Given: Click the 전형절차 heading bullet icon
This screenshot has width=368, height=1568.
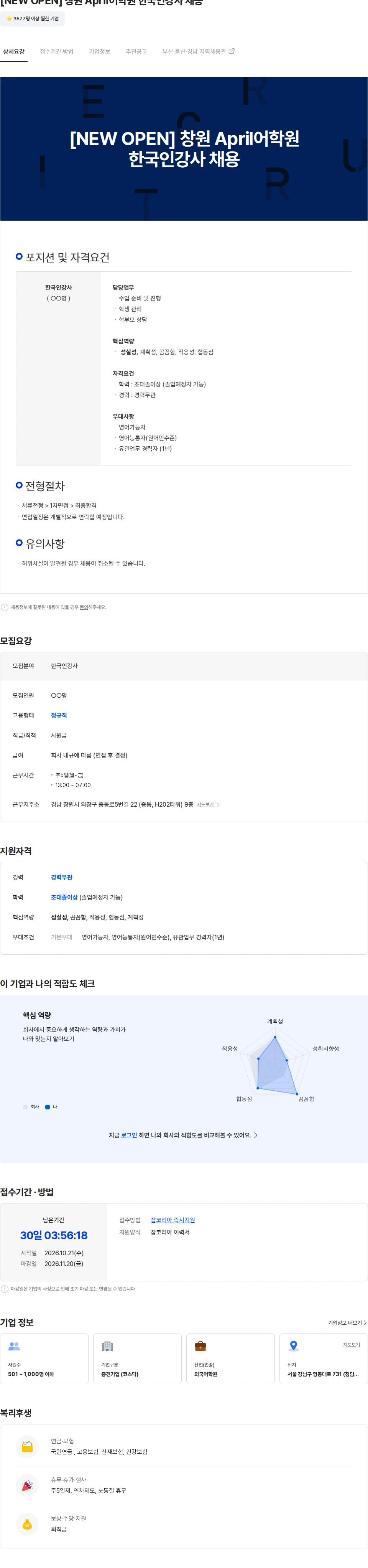Looking at the screenshot, I should pos(19,485).
